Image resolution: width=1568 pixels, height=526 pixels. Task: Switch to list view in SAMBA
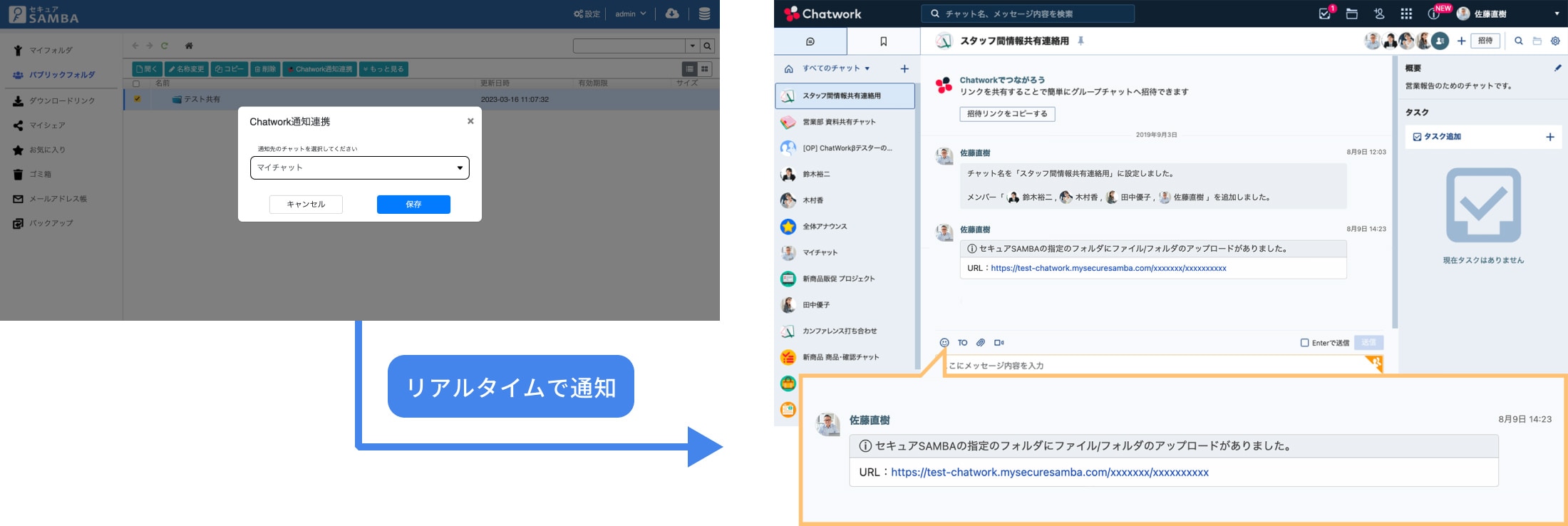(x=690, y=68)
